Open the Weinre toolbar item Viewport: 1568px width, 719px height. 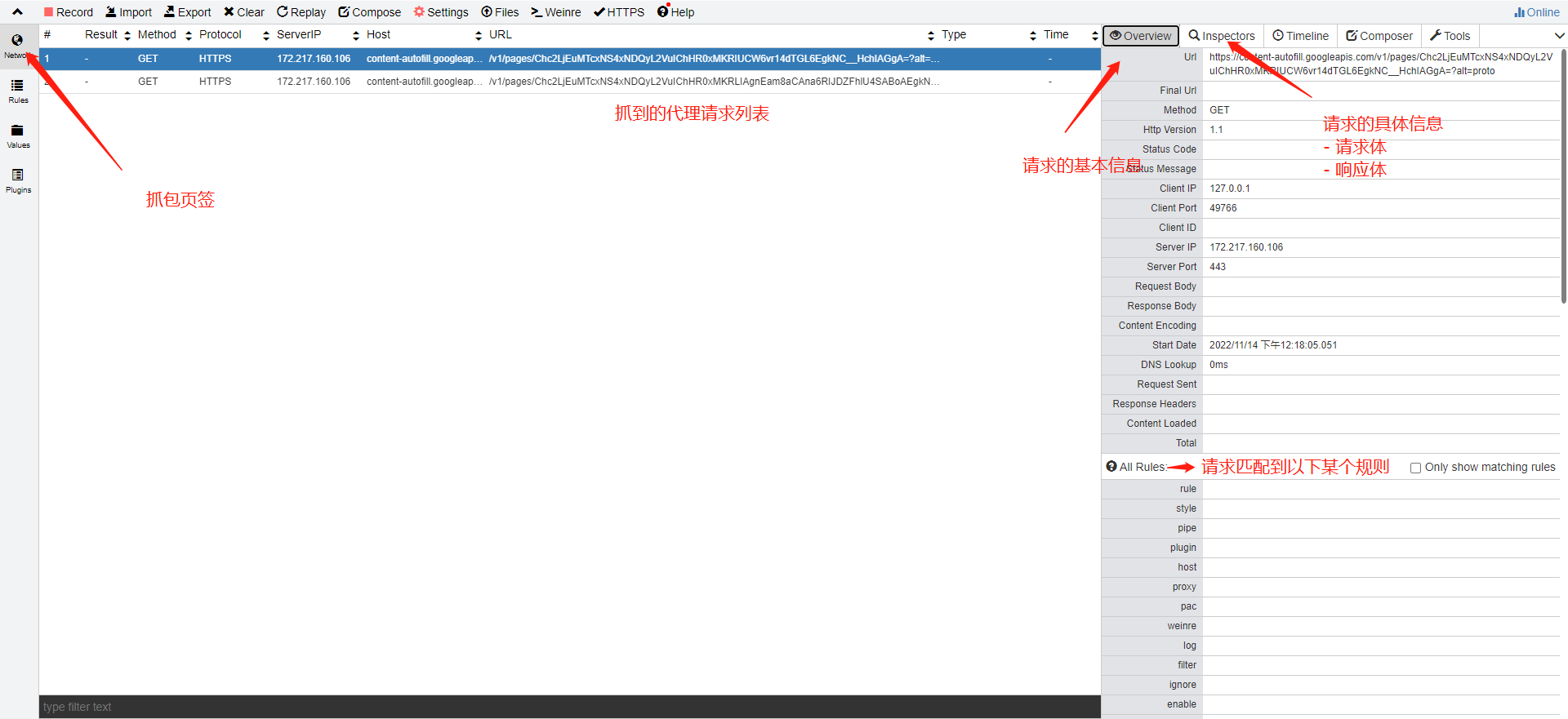point(555,12)
